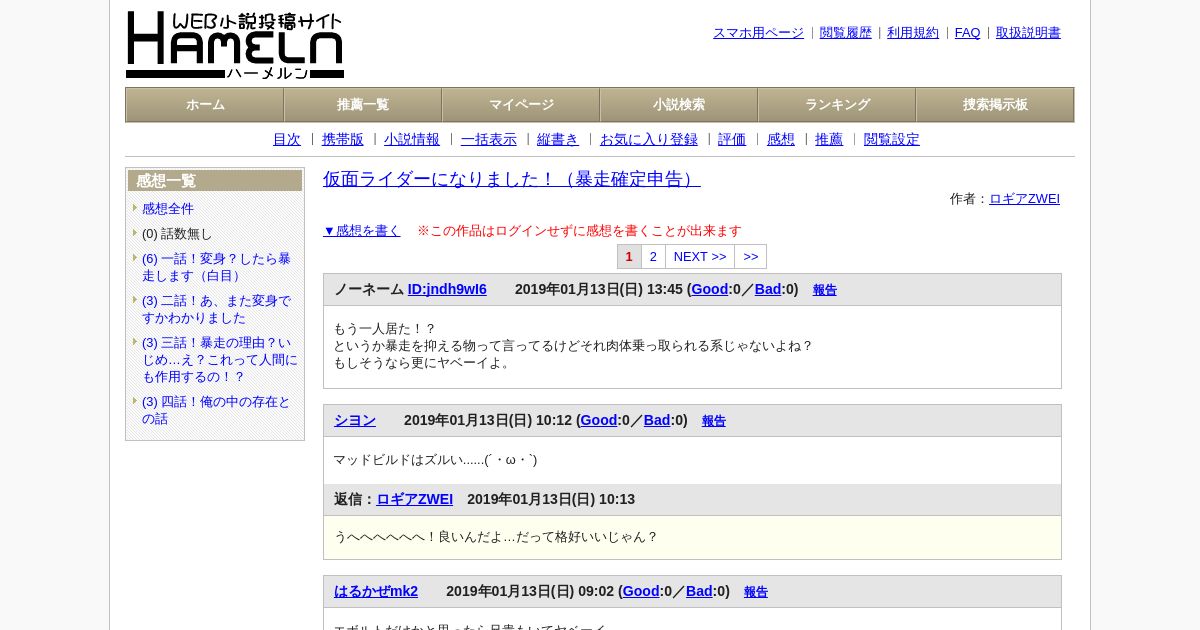The image size is (1200, 630).
Task: Open ロギアZWEI link in the 返信 row
Action: click(x=415, y=500)
